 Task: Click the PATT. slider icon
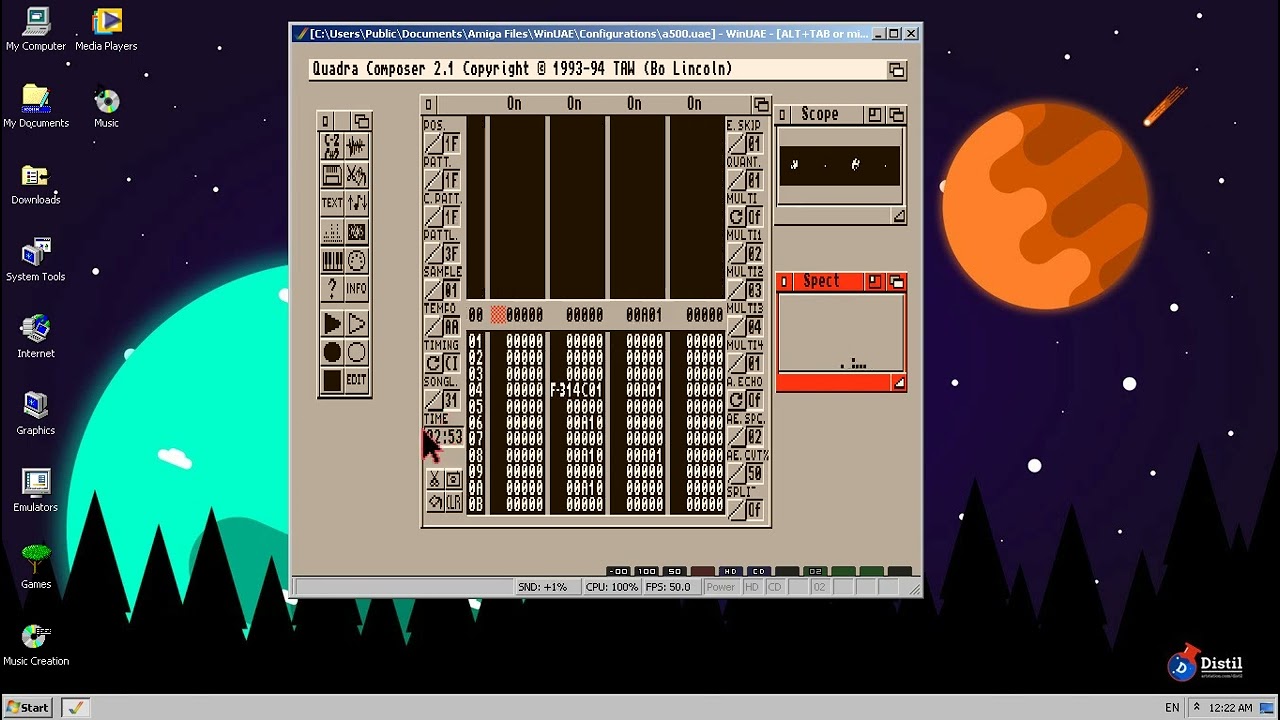pos(434,181)
